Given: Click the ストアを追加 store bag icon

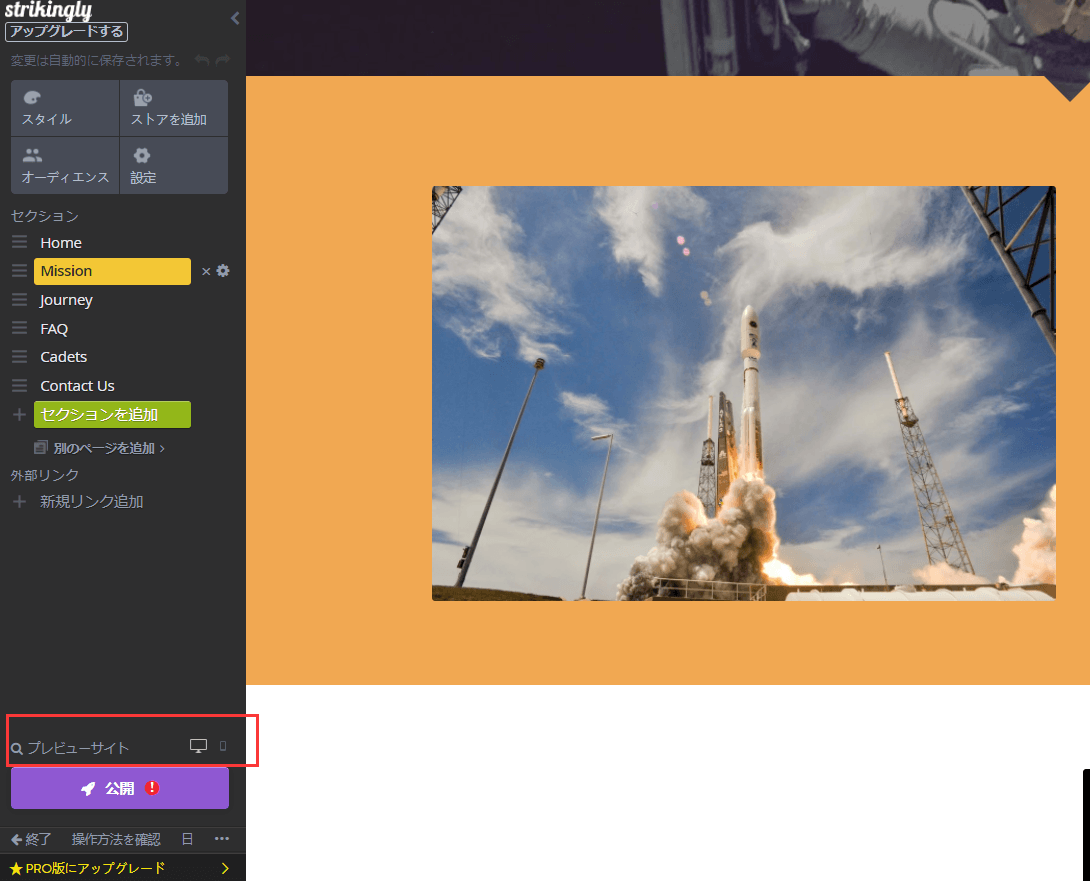Looking at the screenshot, I should (x=142, y=97).
